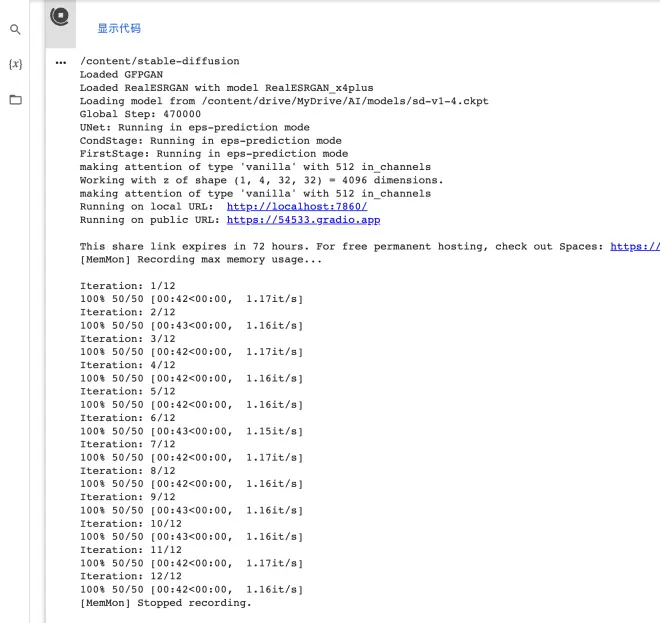Click the 'Iteration: 11/12' line
Screen dimensions: 660x623
click(x=131, y=550)
